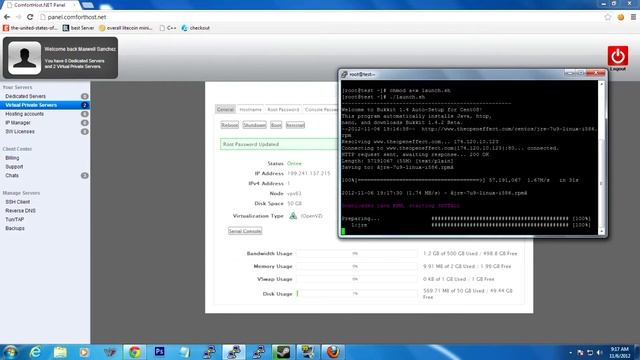Open Windows Explorer folder on the taskbar

point(60,352)
